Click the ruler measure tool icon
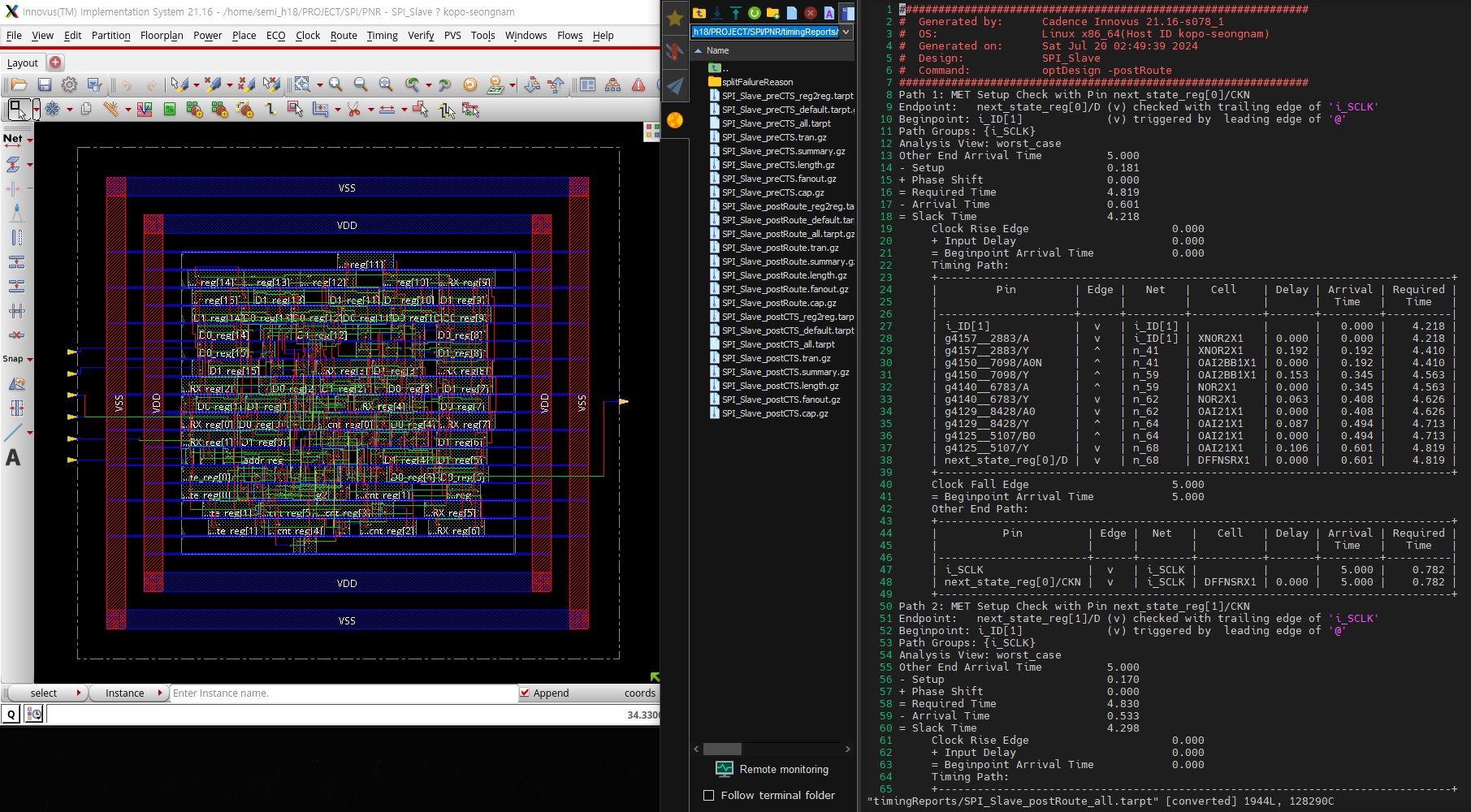The width and height of the screenshot is (1471, 812). tap(110, 109)
